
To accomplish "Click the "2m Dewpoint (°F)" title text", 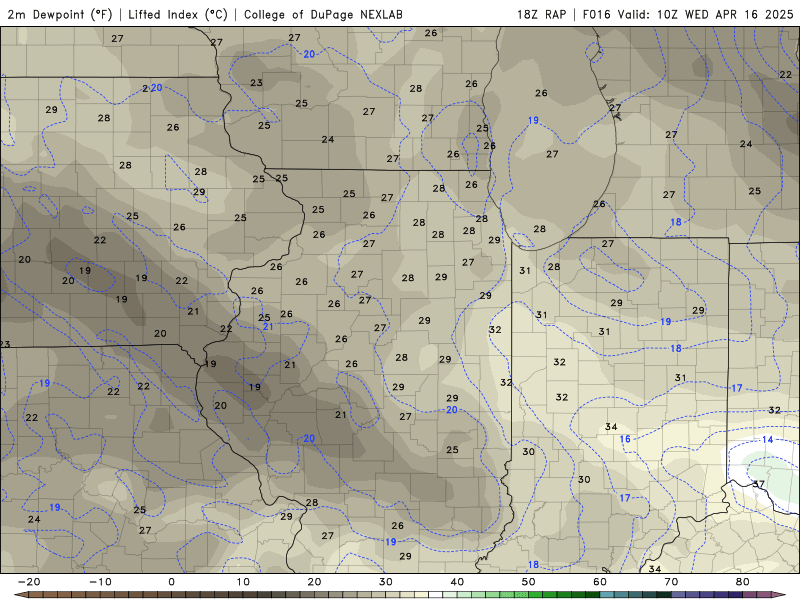I will (x=60, y=14).
